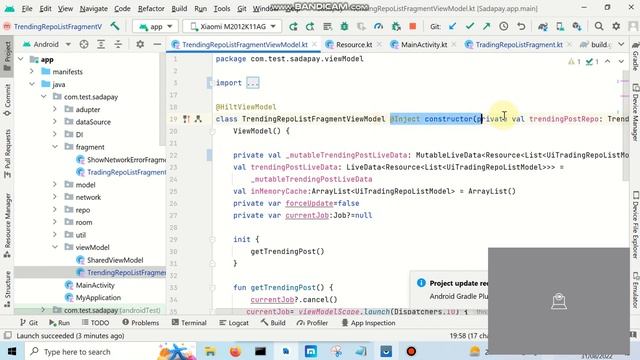Toggle the Structure side panel
Image resolution: width=640 pixels, height=360 pixels.
pos(7,289)
